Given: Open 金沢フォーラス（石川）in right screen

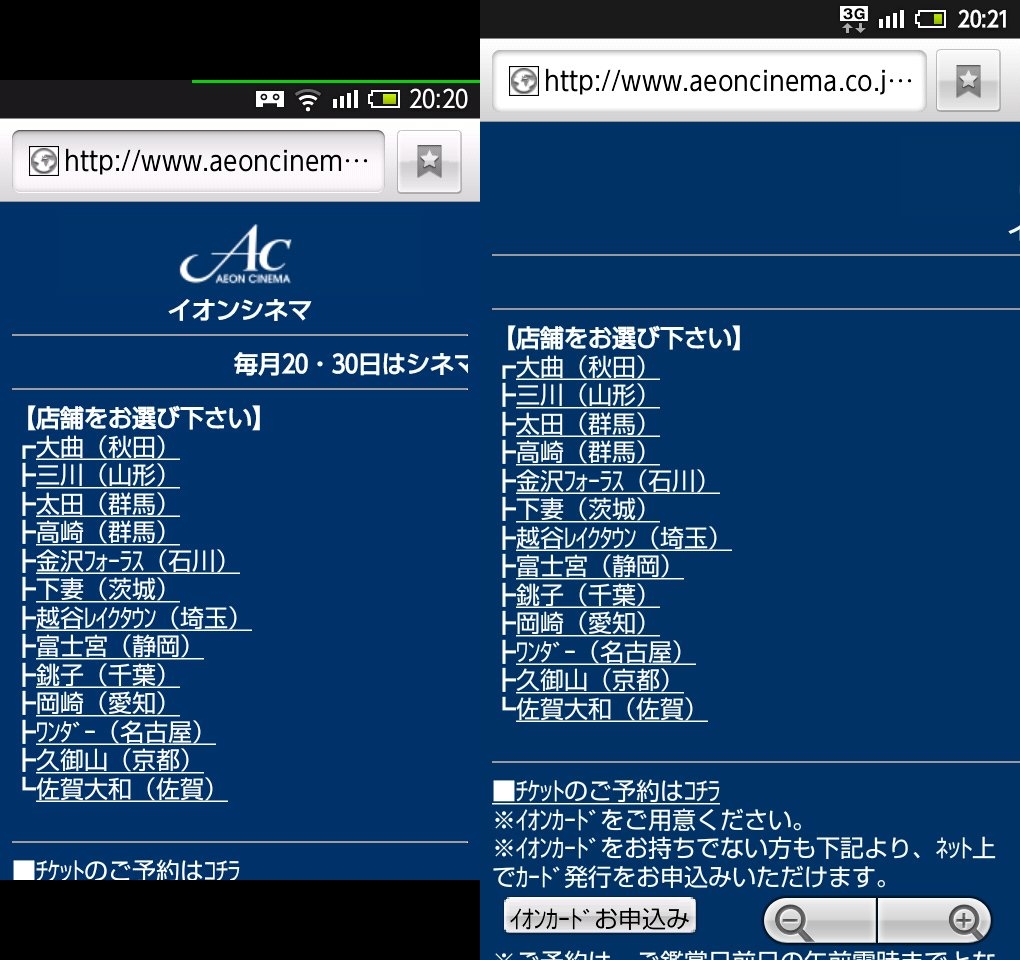Looking at the screenshot, I should [x=617, y=481].
